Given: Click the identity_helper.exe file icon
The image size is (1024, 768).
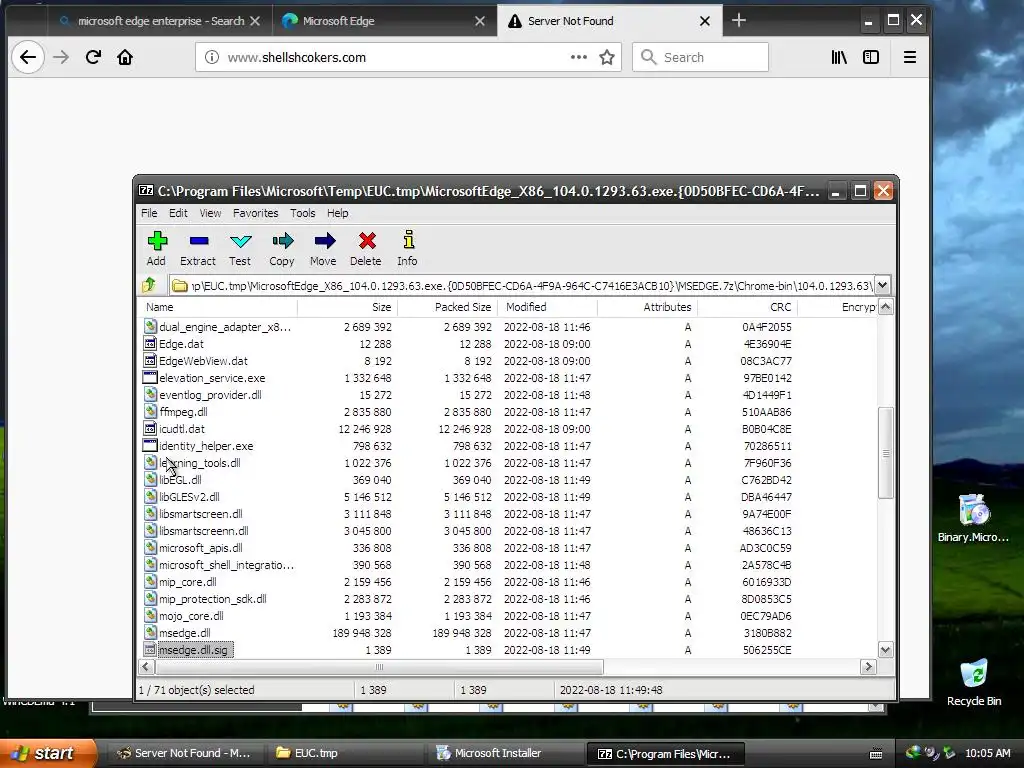Looking at the screenshot, I should coord(150,445).
